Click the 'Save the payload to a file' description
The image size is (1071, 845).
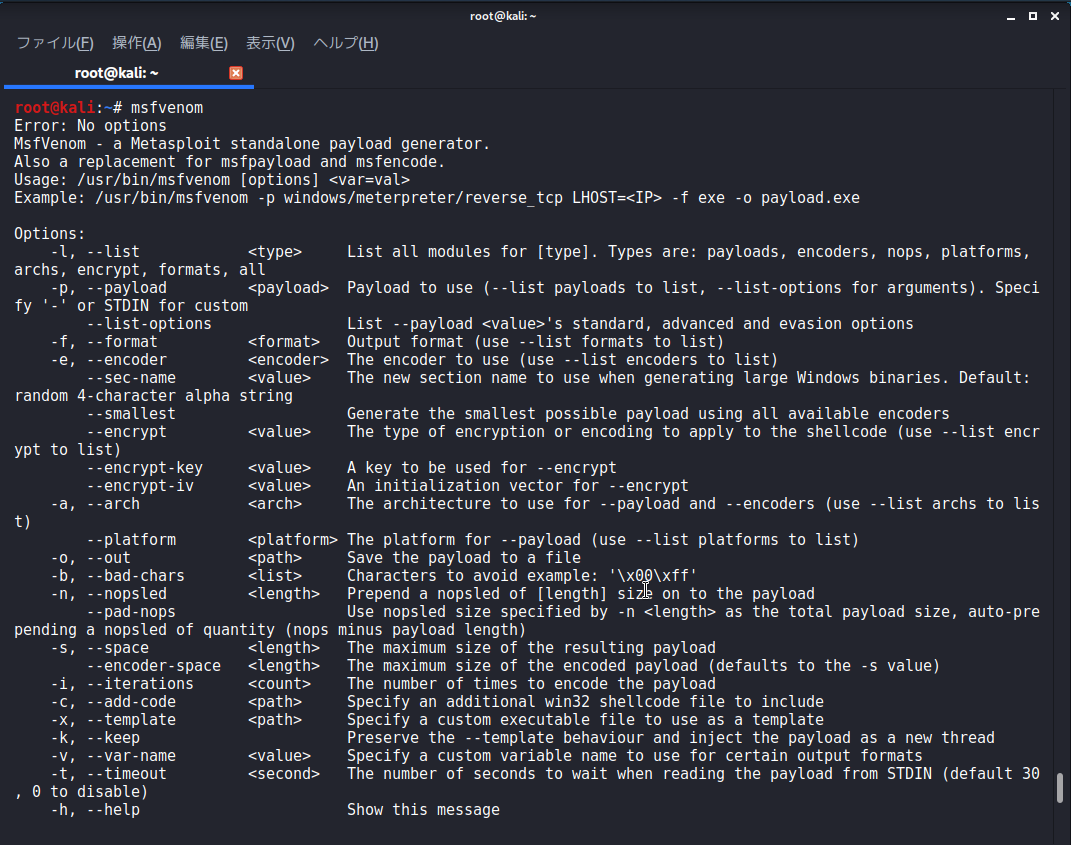click(464, 558)
